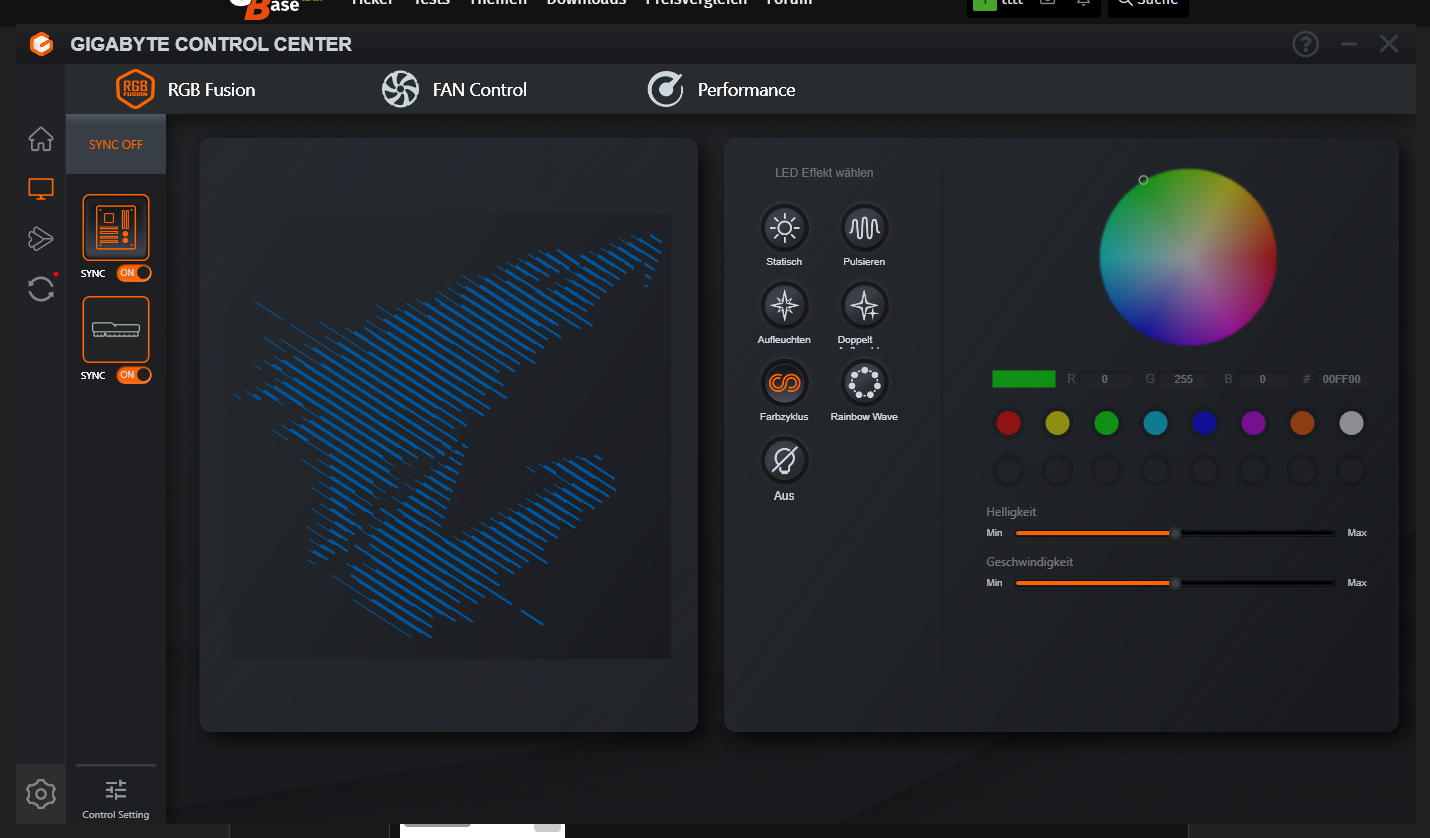Select the blue preset color
Viewport: 1430px width, 838px height.
click(1204, 423)
